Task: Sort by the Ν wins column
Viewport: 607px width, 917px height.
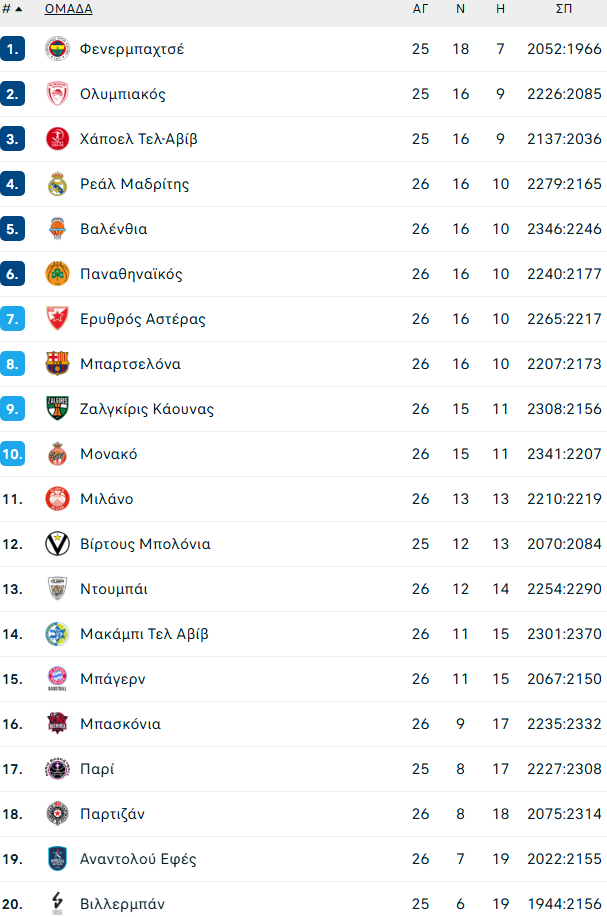Action: tap(460, 9)
